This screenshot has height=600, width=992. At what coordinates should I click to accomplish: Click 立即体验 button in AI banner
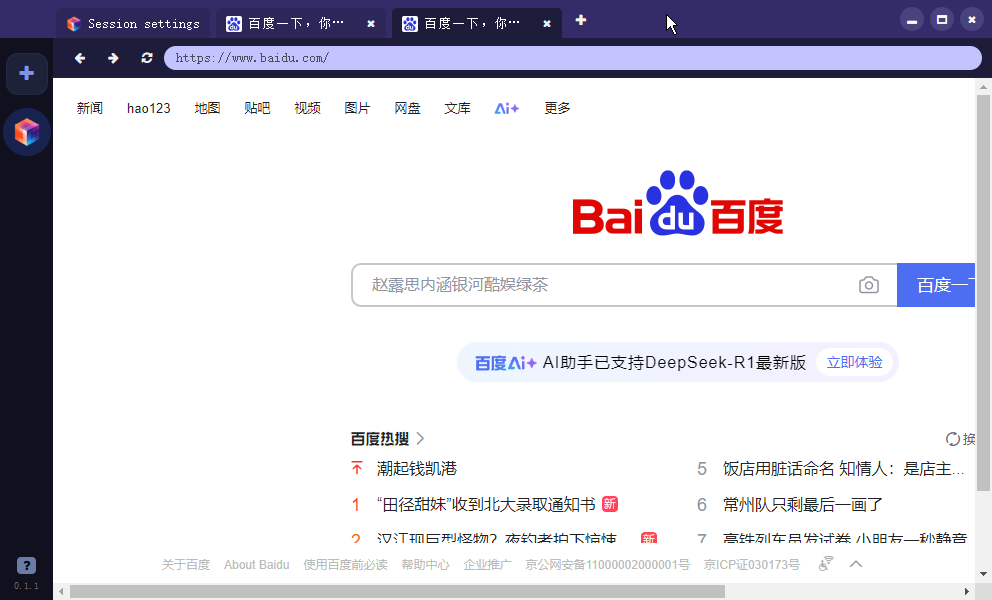[x=854, y=362]
